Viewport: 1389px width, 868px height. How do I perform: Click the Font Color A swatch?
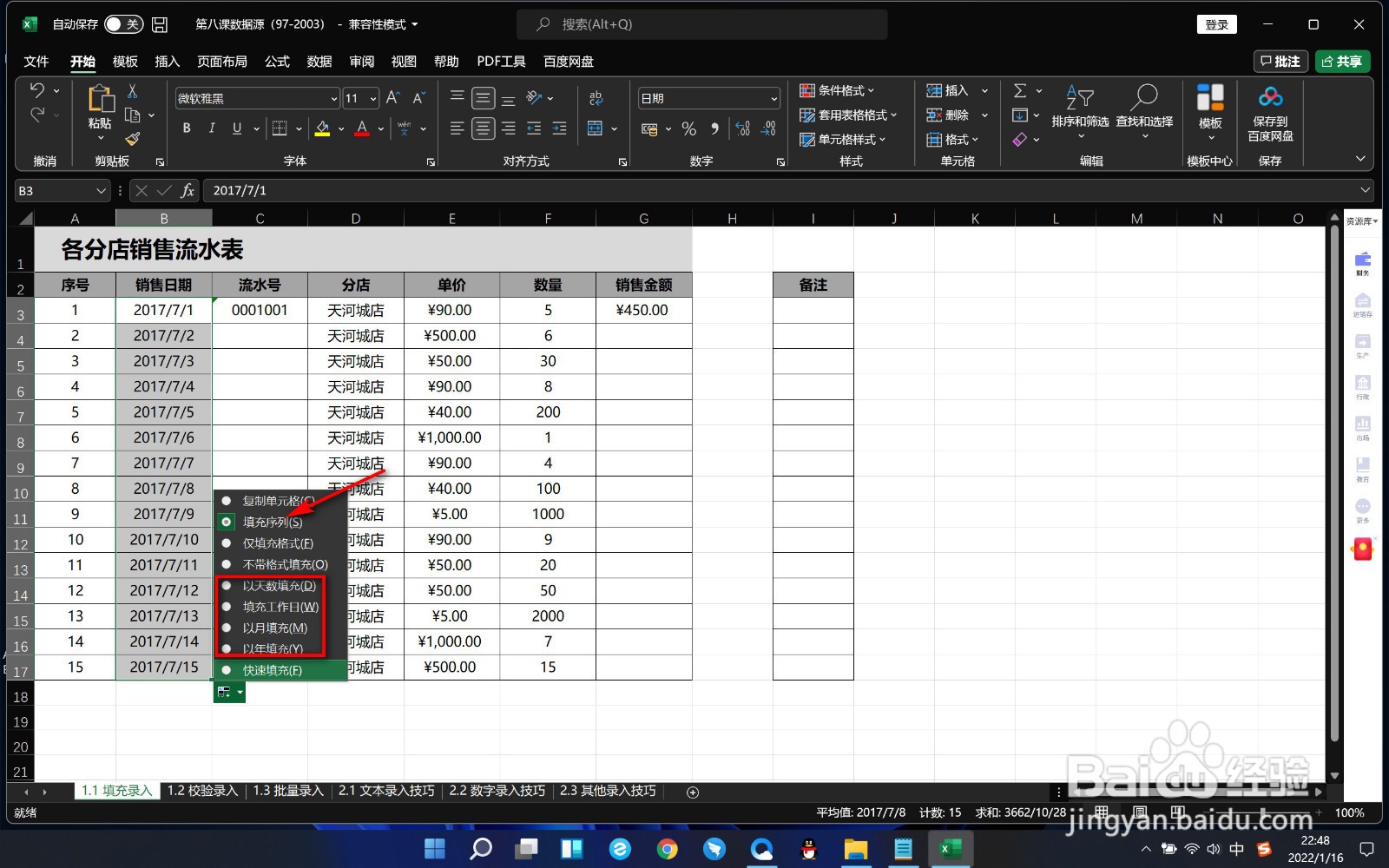(362, 128)
